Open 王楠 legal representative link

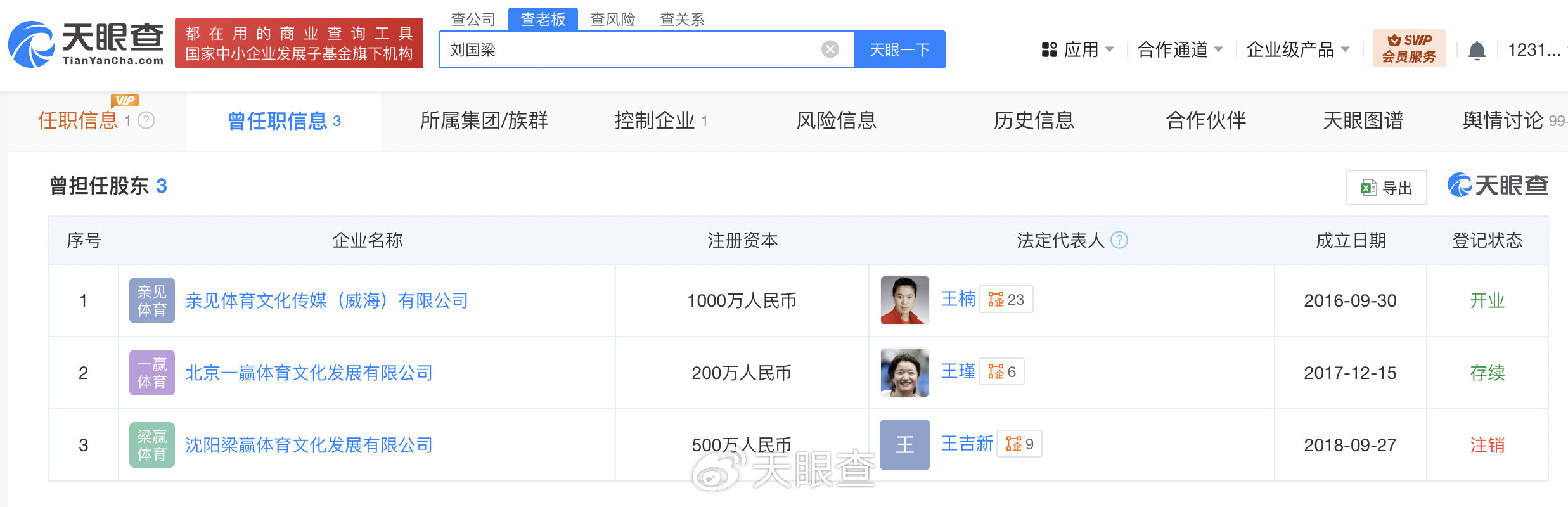(x=958, y=299)
